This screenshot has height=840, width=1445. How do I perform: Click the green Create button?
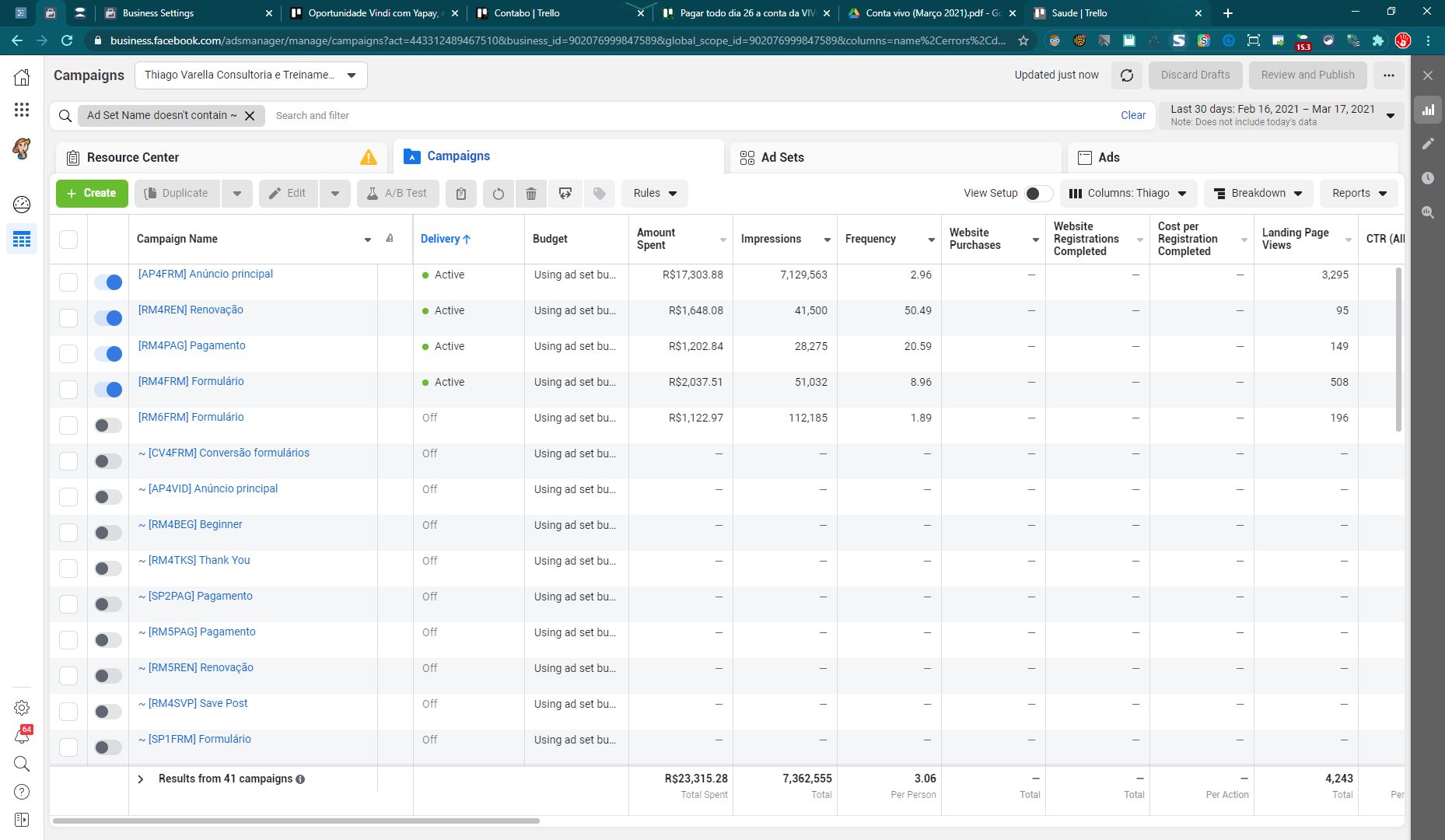coord(92,194)
